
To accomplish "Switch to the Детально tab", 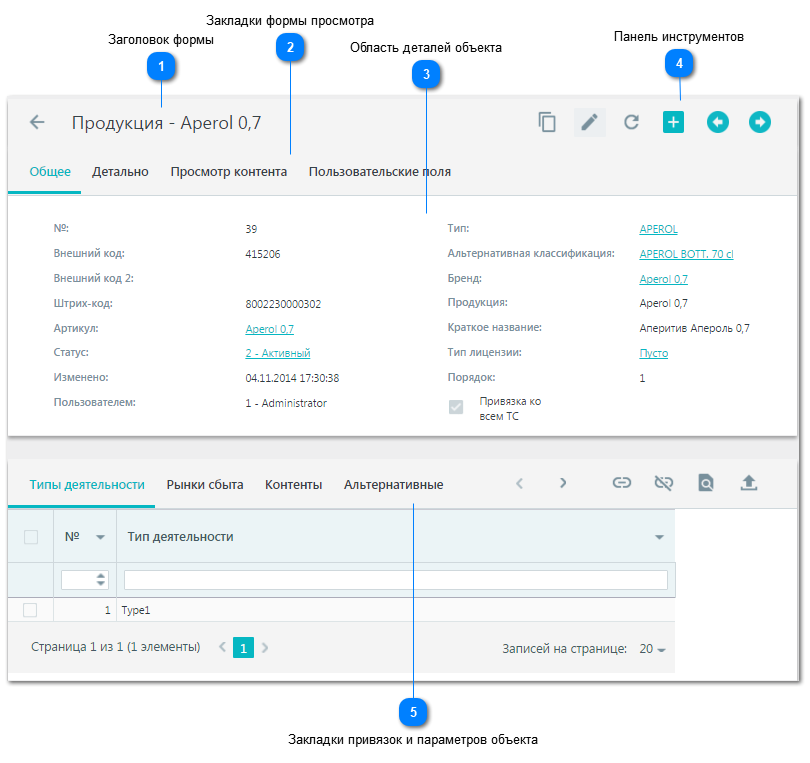I will 120,172.
